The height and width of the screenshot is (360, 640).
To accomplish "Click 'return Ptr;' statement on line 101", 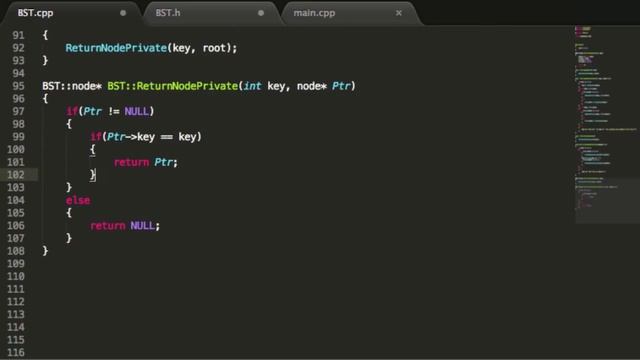I will pos(146,162).
